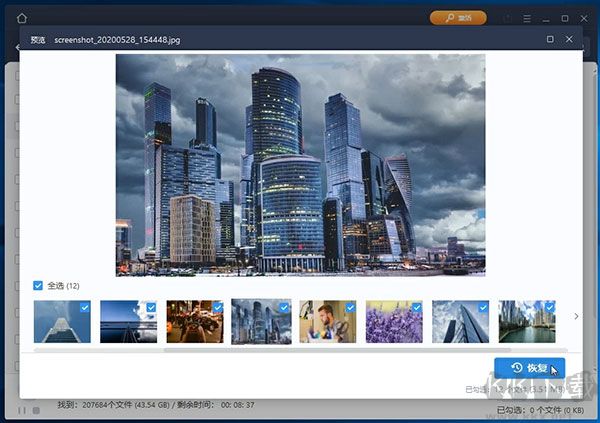
Task: Close the screenshot preview dialog
Action: coord(570,39)
